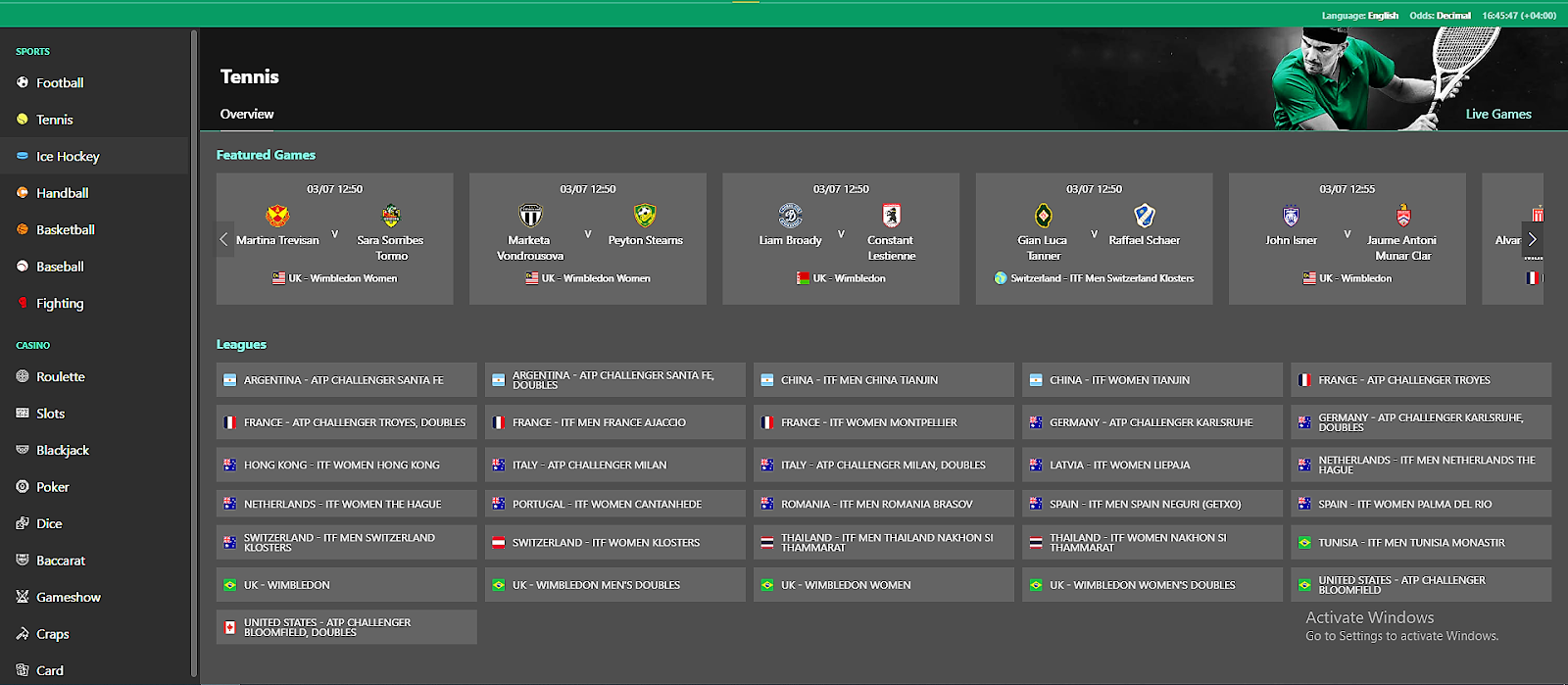Open the Language English selector
Screen dimensions: 1568x685
click(x=1359, y=16)
